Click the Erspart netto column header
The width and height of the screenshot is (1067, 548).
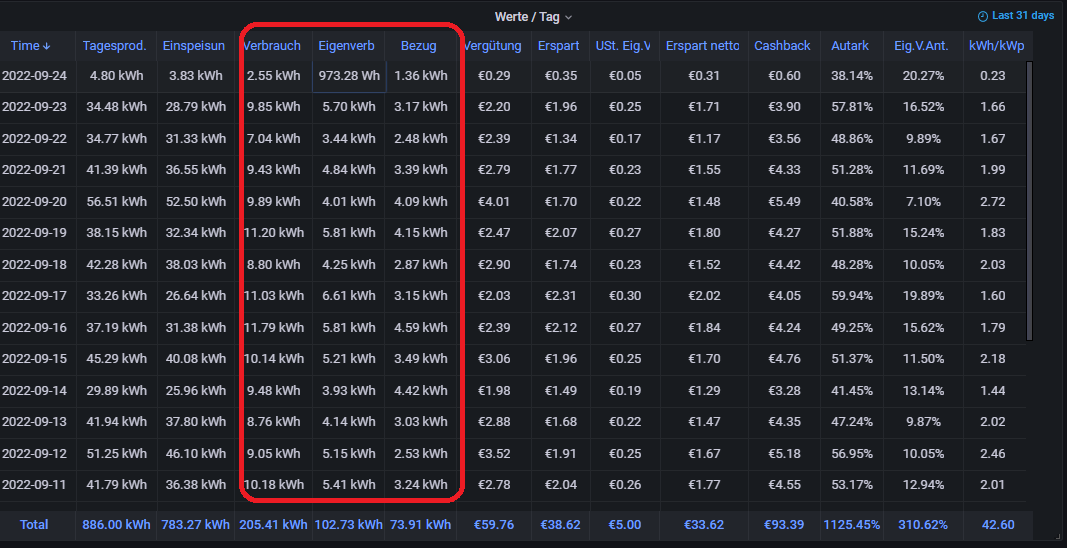(703, 46)
